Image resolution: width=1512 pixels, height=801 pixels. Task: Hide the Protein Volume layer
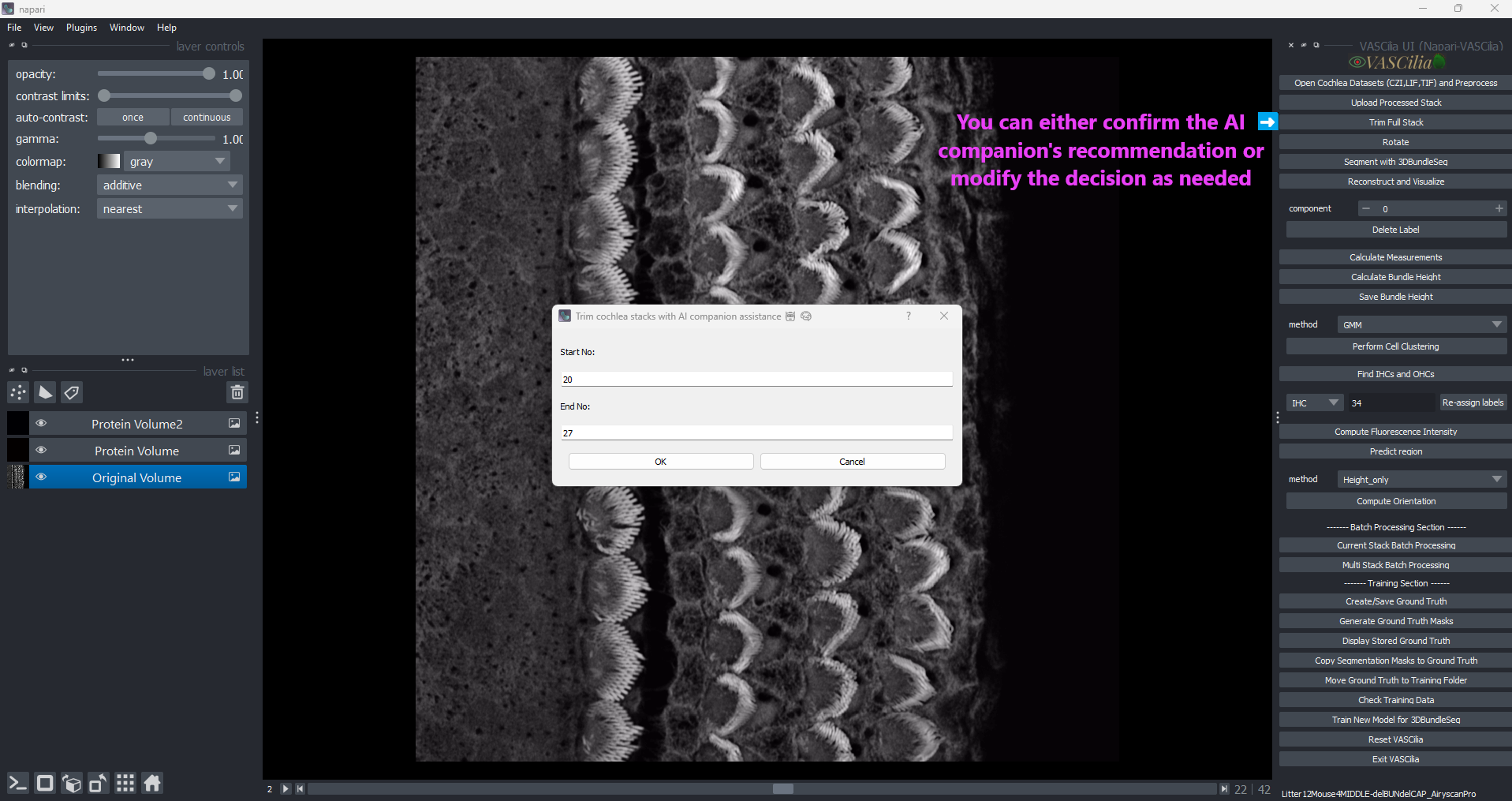click(41, 451)
